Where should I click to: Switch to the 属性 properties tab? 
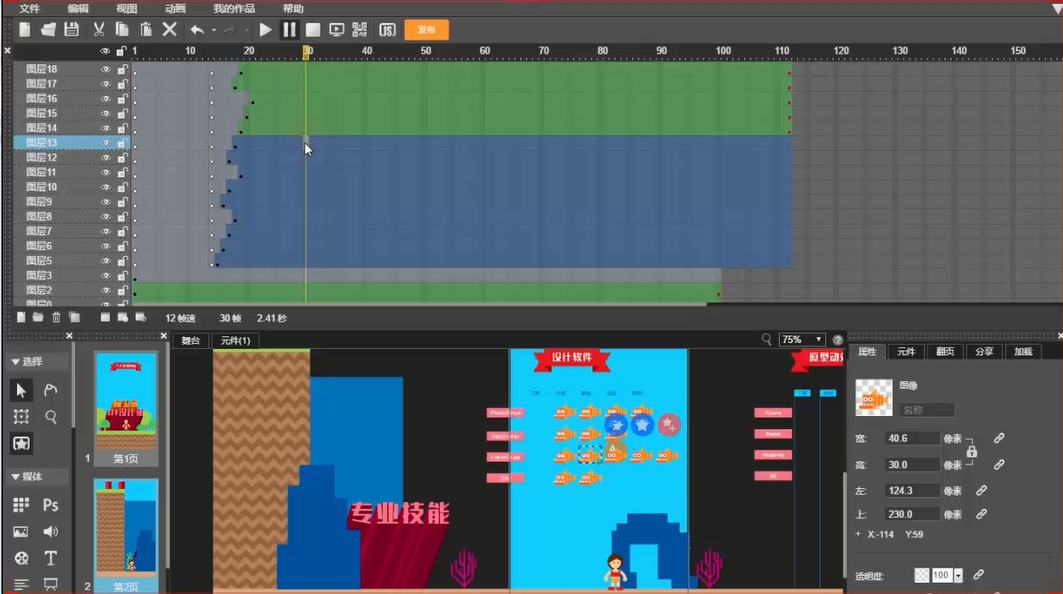[867, 351]
